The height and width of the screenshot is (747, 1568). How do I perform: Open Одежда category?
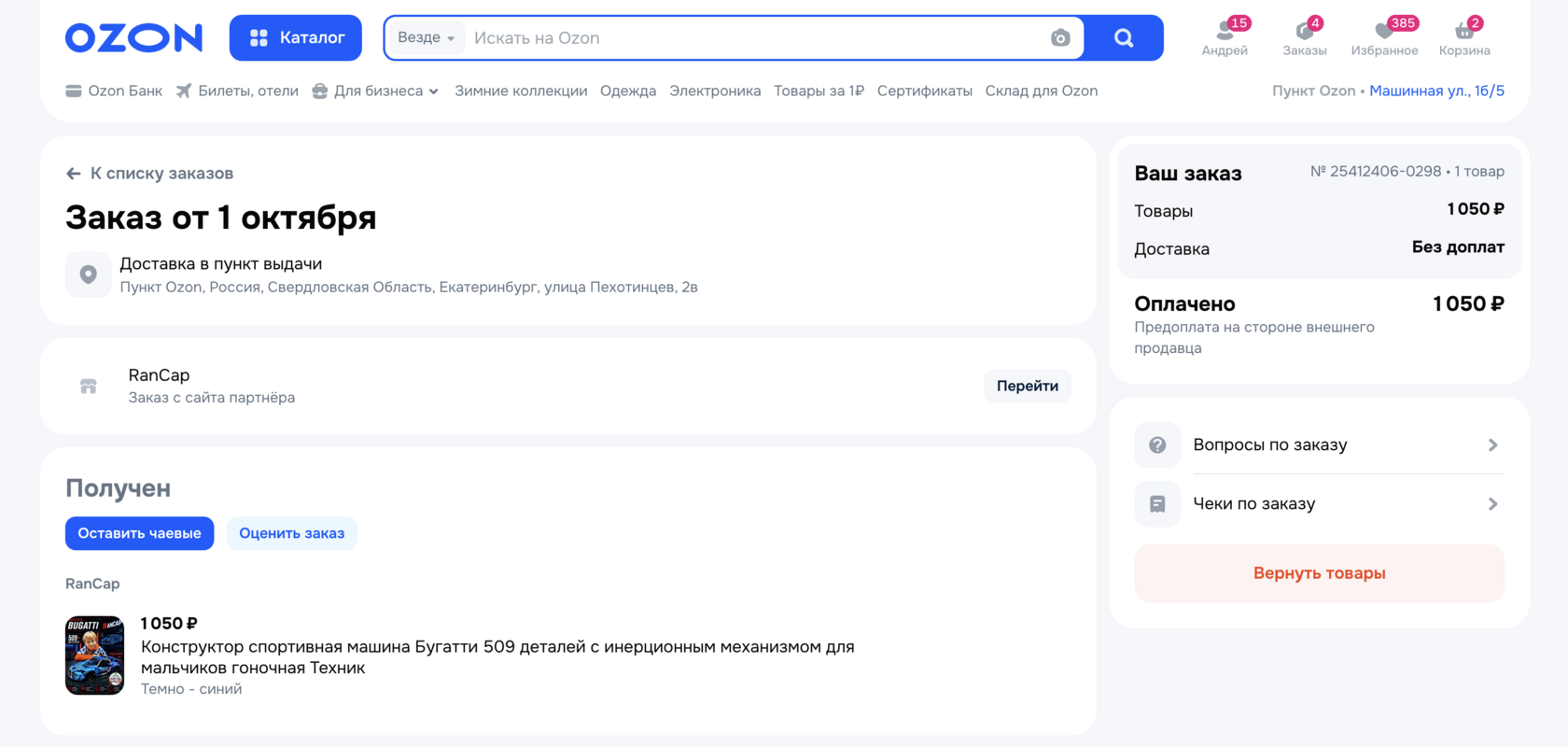coord(628,91)
